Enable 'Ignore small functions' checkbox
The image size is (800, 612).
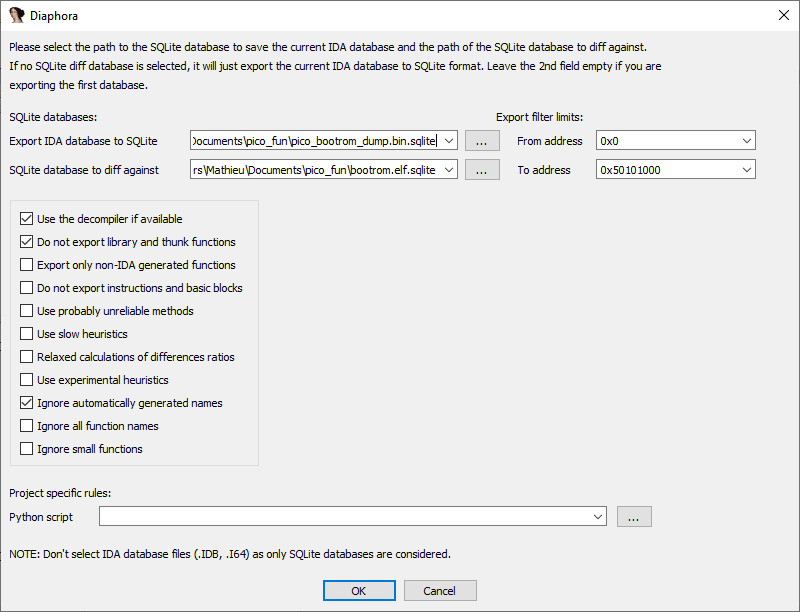tap(27, 449)
